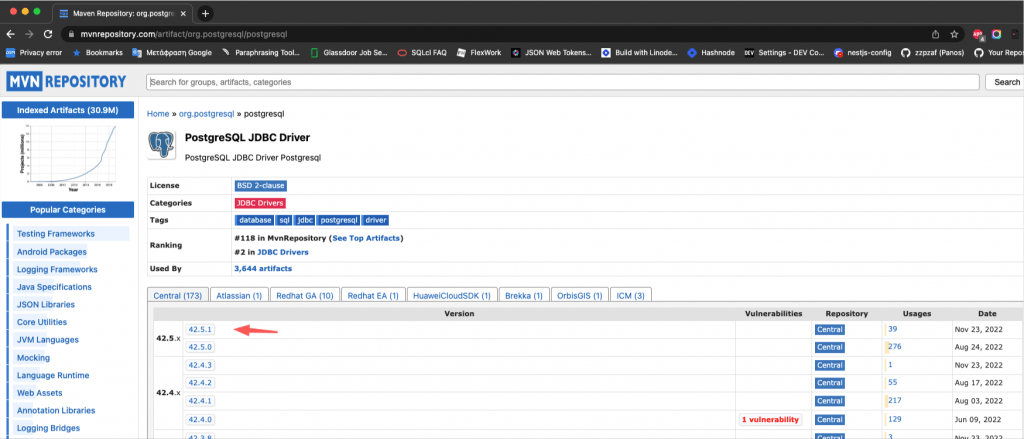Share this page using the share icon

935,34
